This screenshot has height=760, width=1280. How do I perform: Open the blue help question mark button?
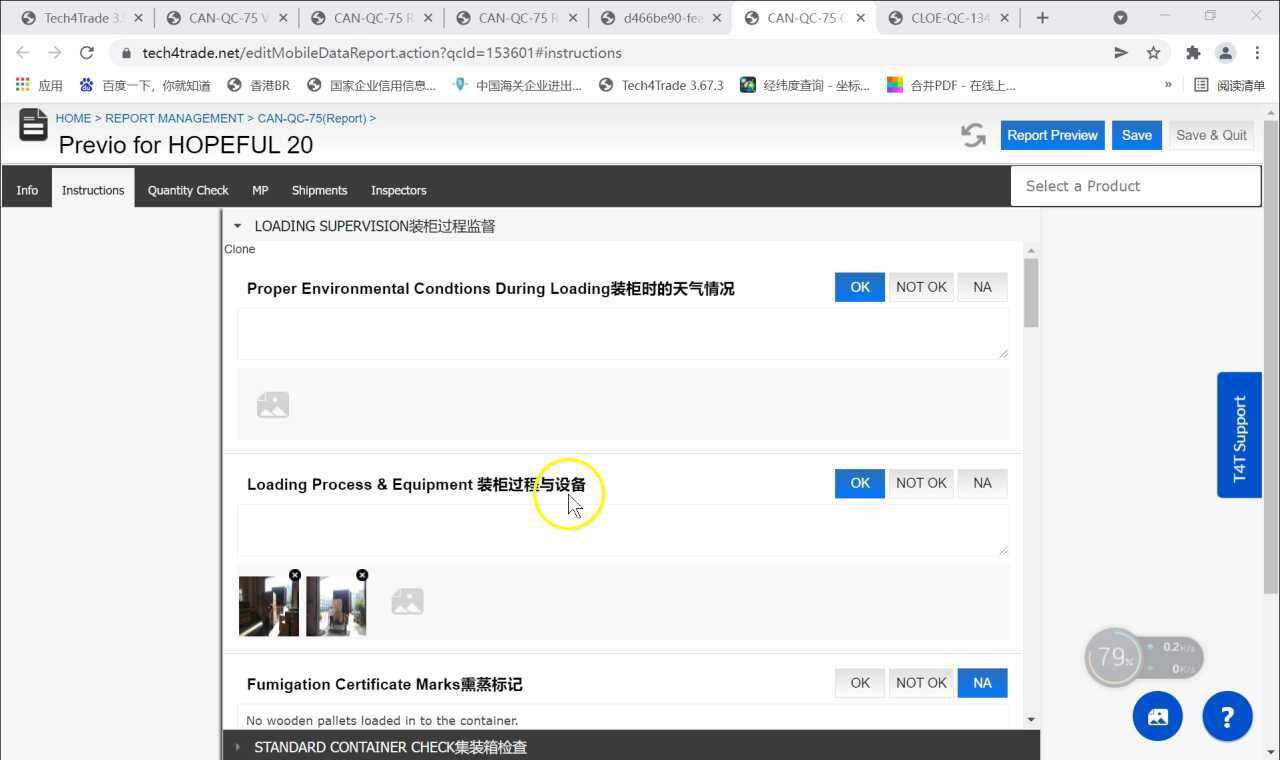(x=1227, y=716)
